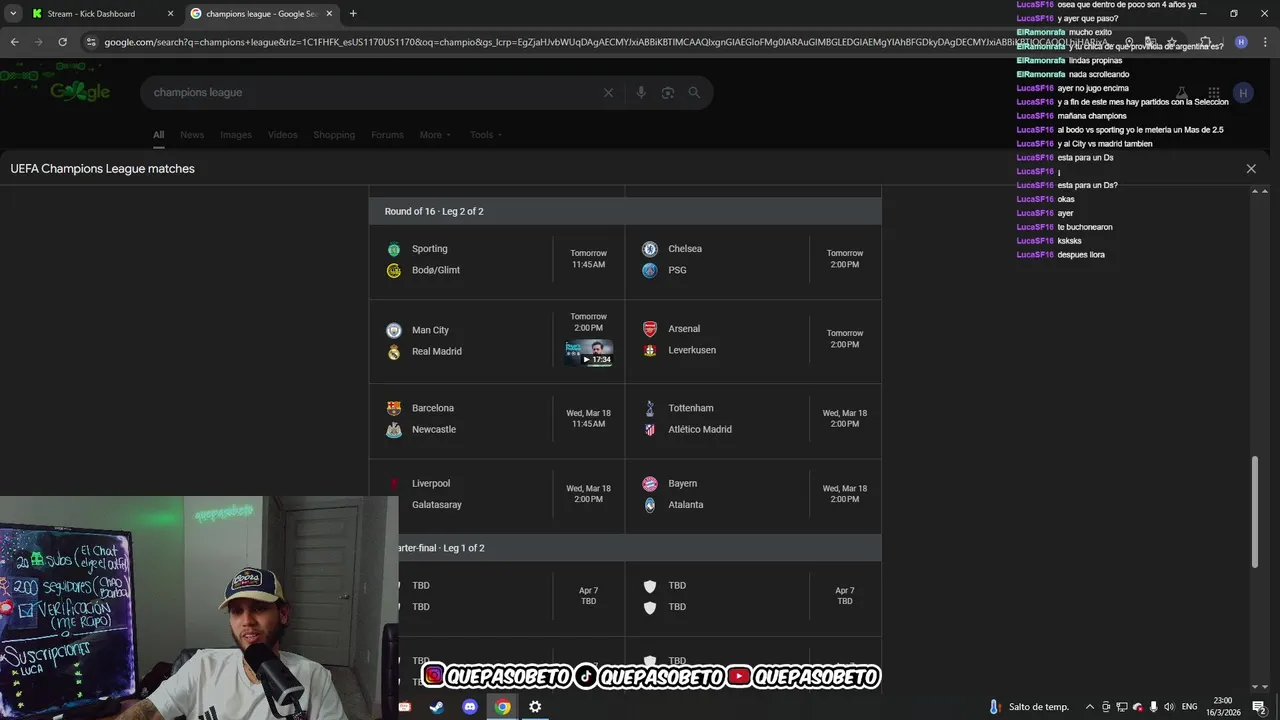Open the H profile avatar in Google
The height and width of the screenshot is (720, 1280).
[1243, 93]
